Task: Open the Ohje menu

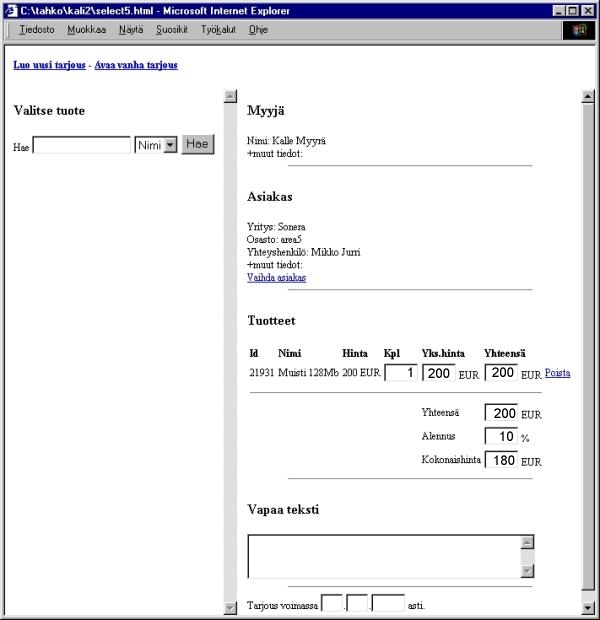Action: point(258,30)
